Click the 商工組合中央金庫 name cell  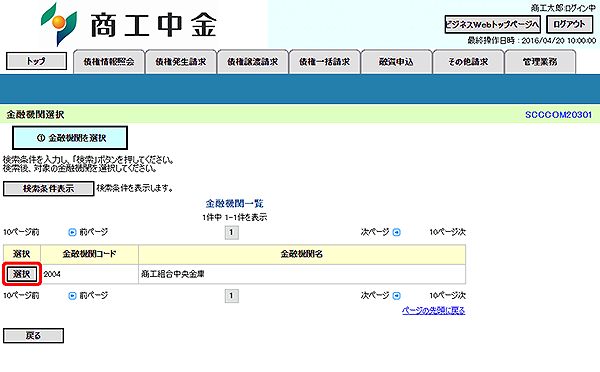click(x=302, y=274)
